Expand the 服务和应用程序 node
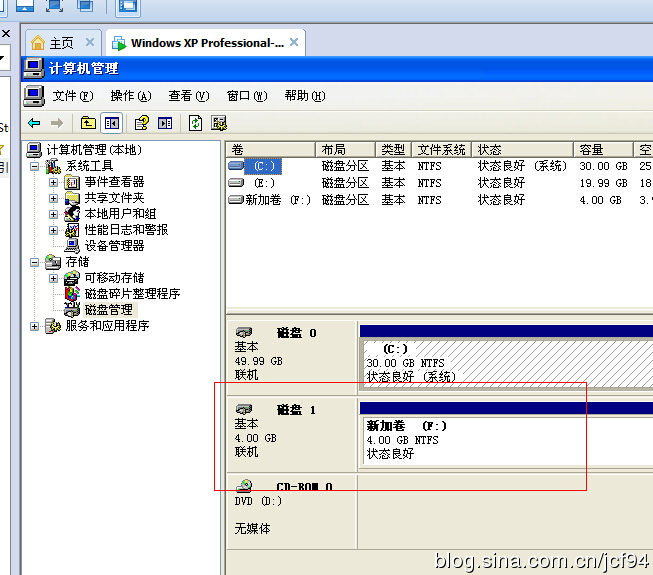This screenshot has height=575, width=653. pos(35,326)
